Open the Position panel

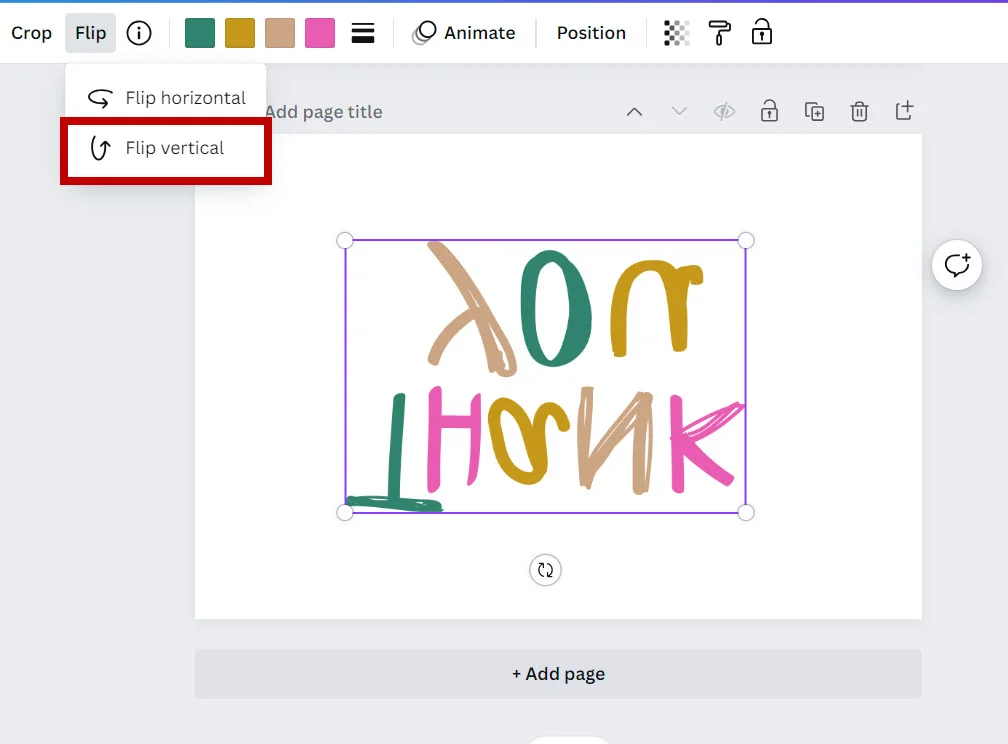(591, 32)
